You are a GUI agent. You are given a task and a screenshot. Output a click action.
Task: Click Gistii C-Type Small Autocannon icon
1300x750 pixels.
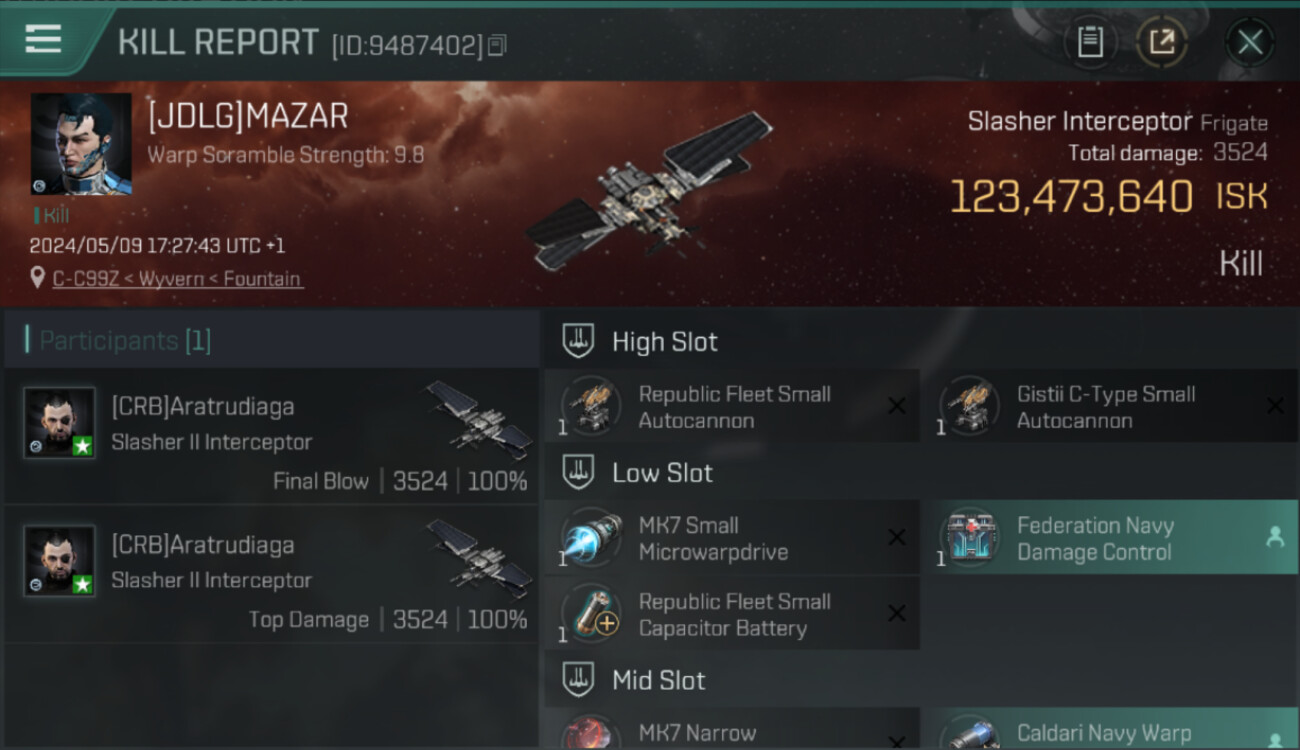tap(969, 406)
